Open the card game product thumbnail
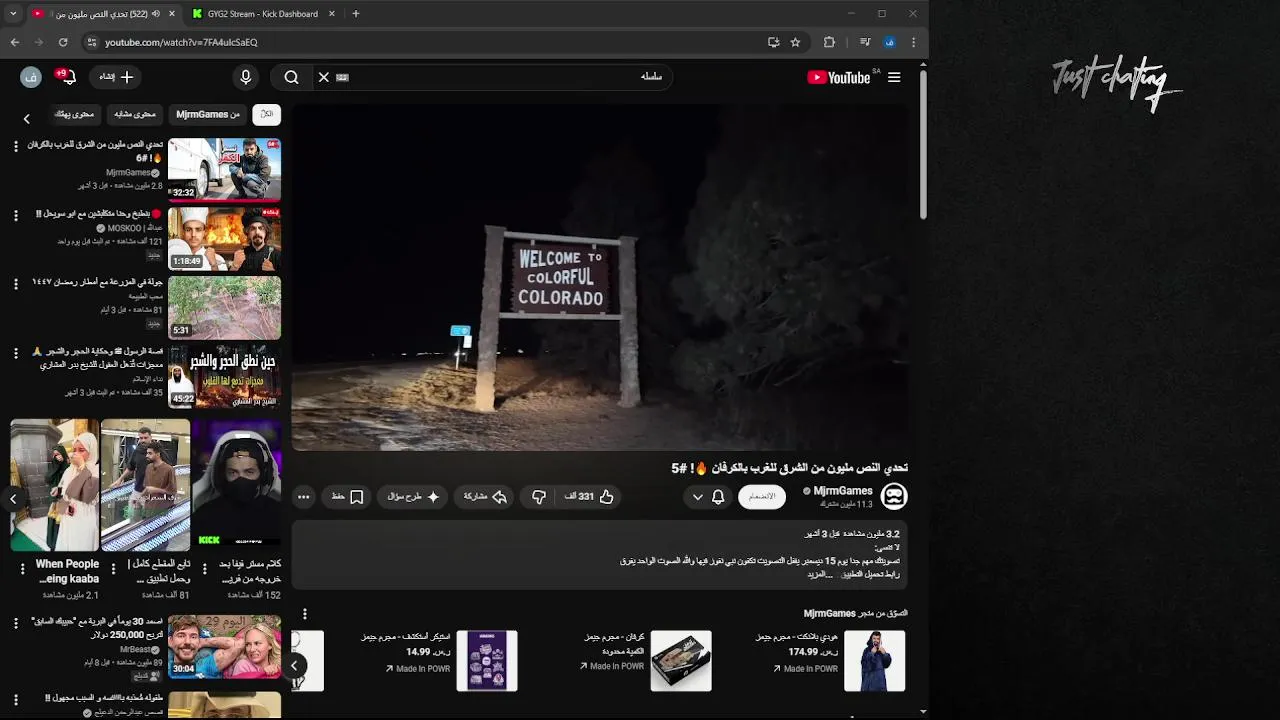The height and width of the screenshot is (720, 1280). click(681, 660)
